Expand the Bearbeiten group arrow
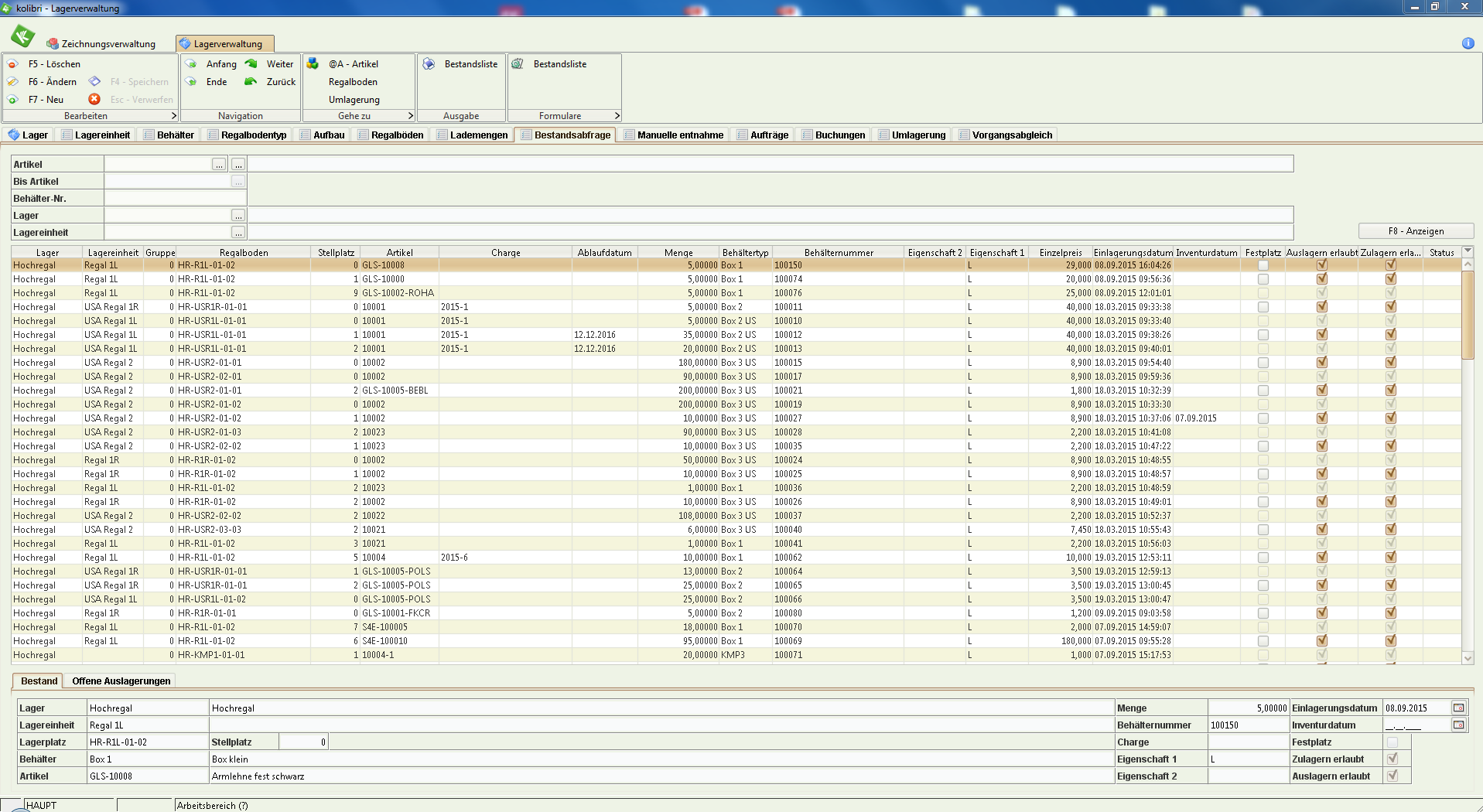The image size is (1483, 812). click(173, 116)
